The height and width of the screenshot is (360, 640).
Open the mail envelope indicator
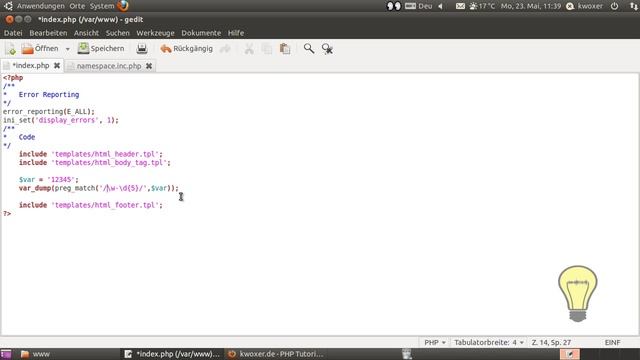460,6
